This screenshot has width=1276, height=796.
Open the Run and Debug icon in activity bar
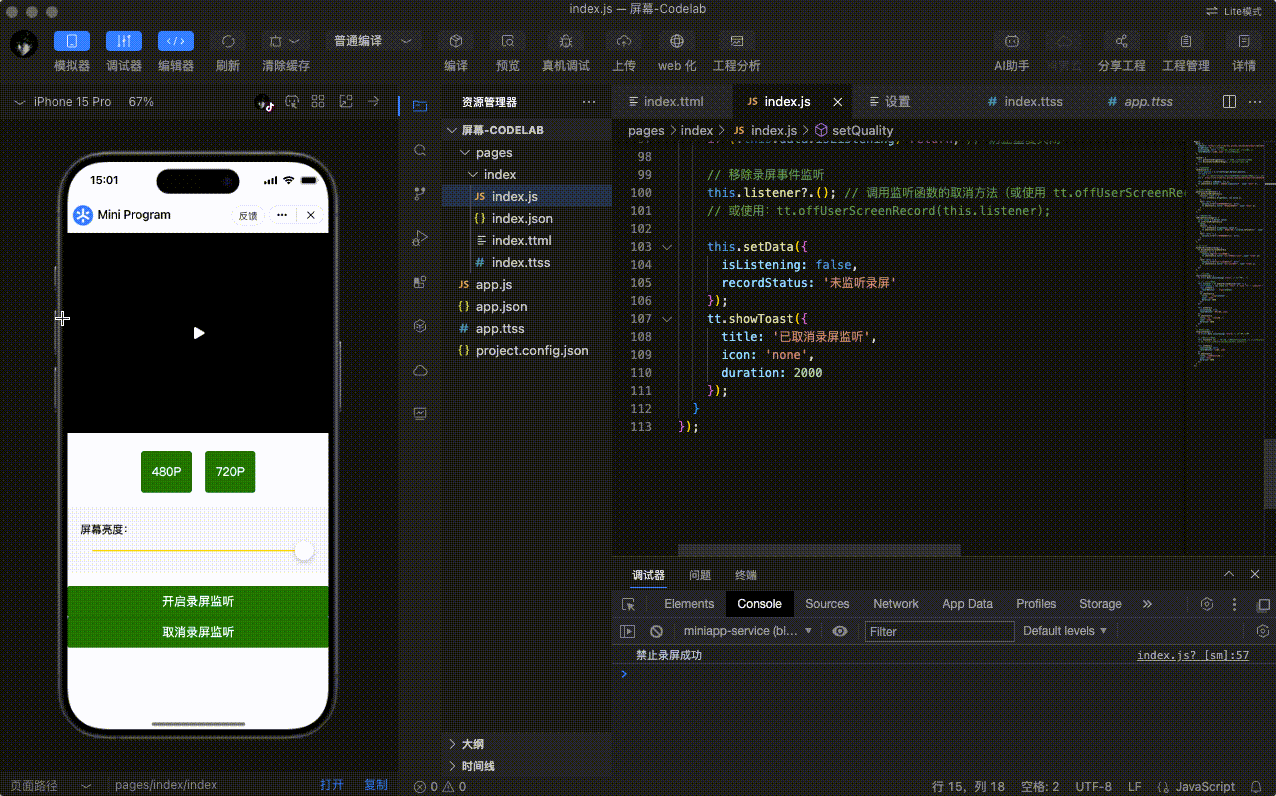pyautogui.click(x=420, y=238)
